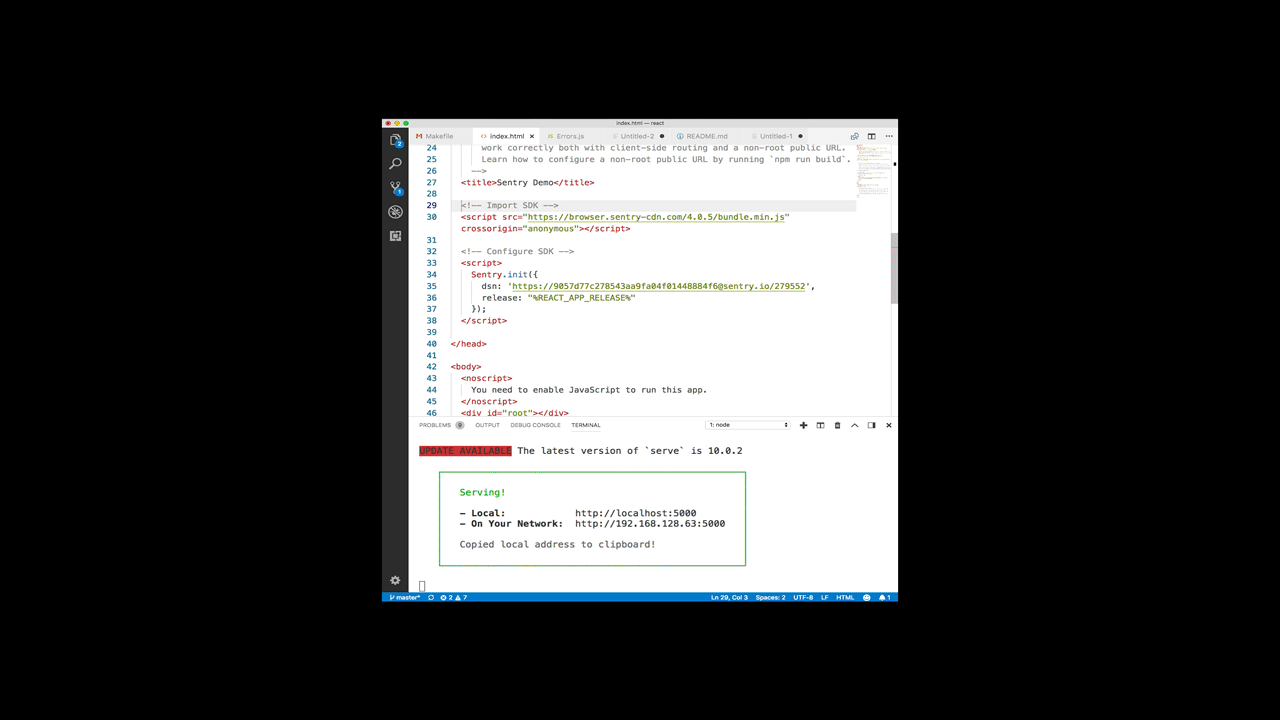
Task: Click the 'Serving!' text in the terminal
Action: coord(482,493)
